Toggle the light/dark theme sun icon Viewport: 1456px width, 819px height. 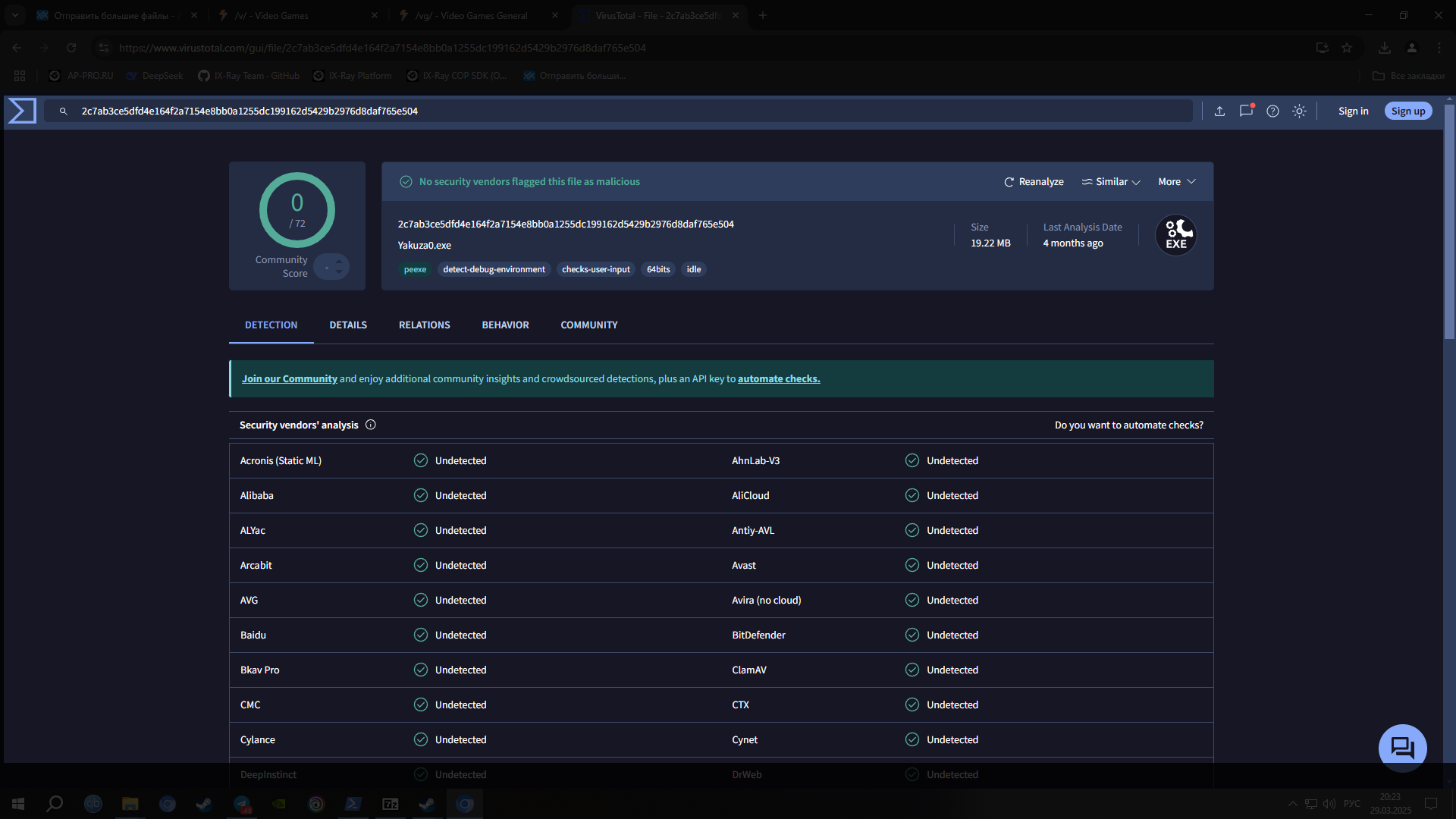1299,111
